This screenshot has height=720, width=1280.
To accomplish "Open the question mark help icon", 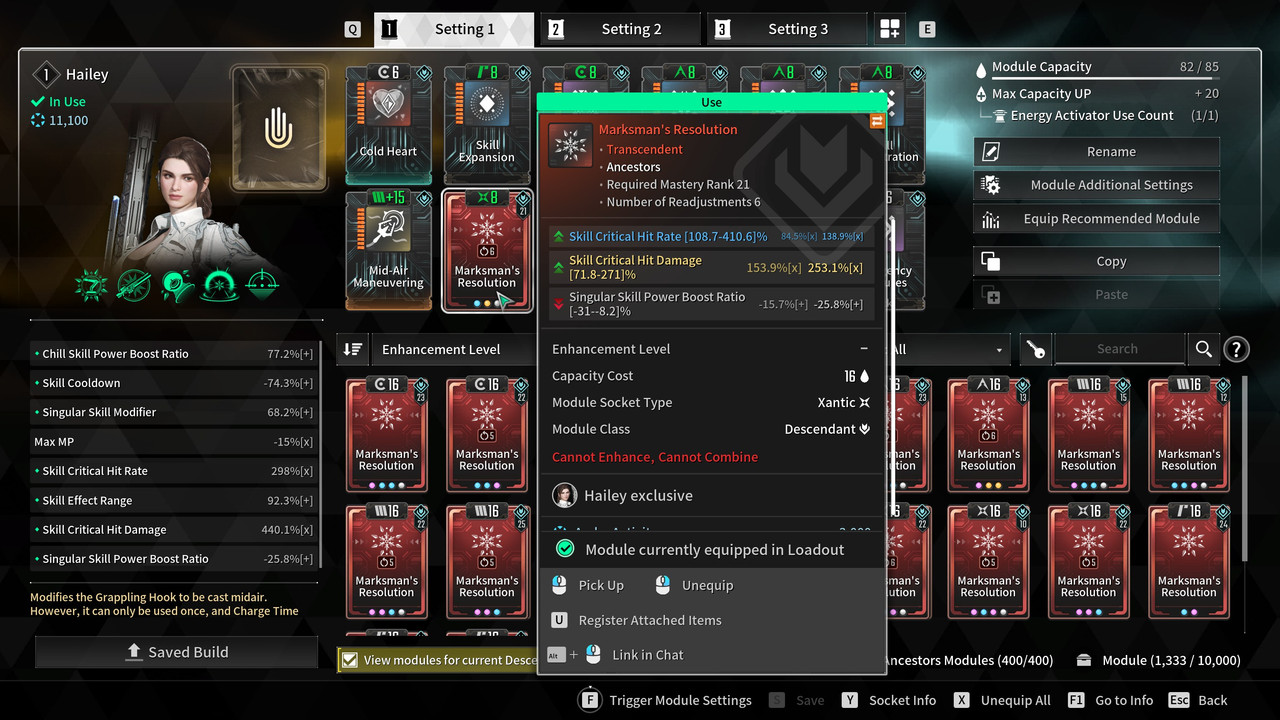I will click(1236, 349).
